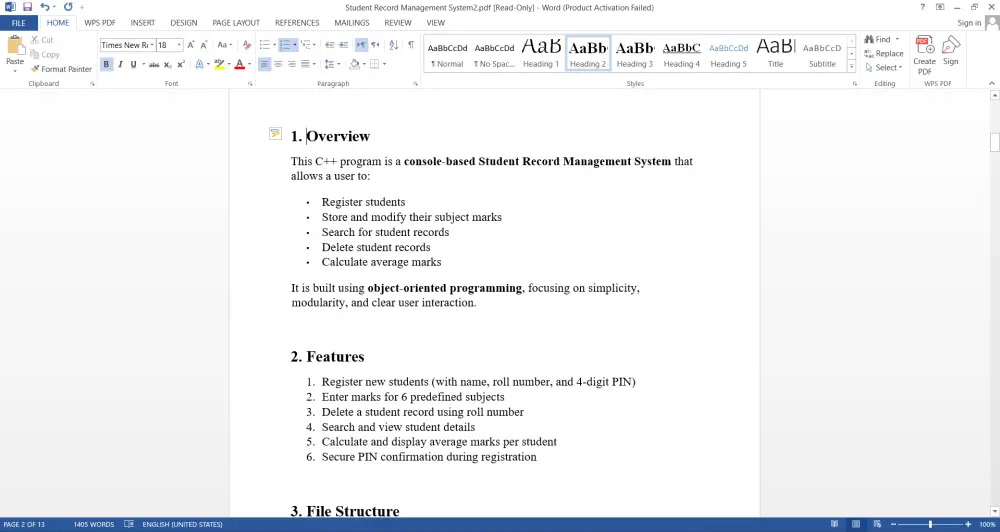Toggle superscript formatting
This screenshot has height=532, width=1000.
pos(181,64)
